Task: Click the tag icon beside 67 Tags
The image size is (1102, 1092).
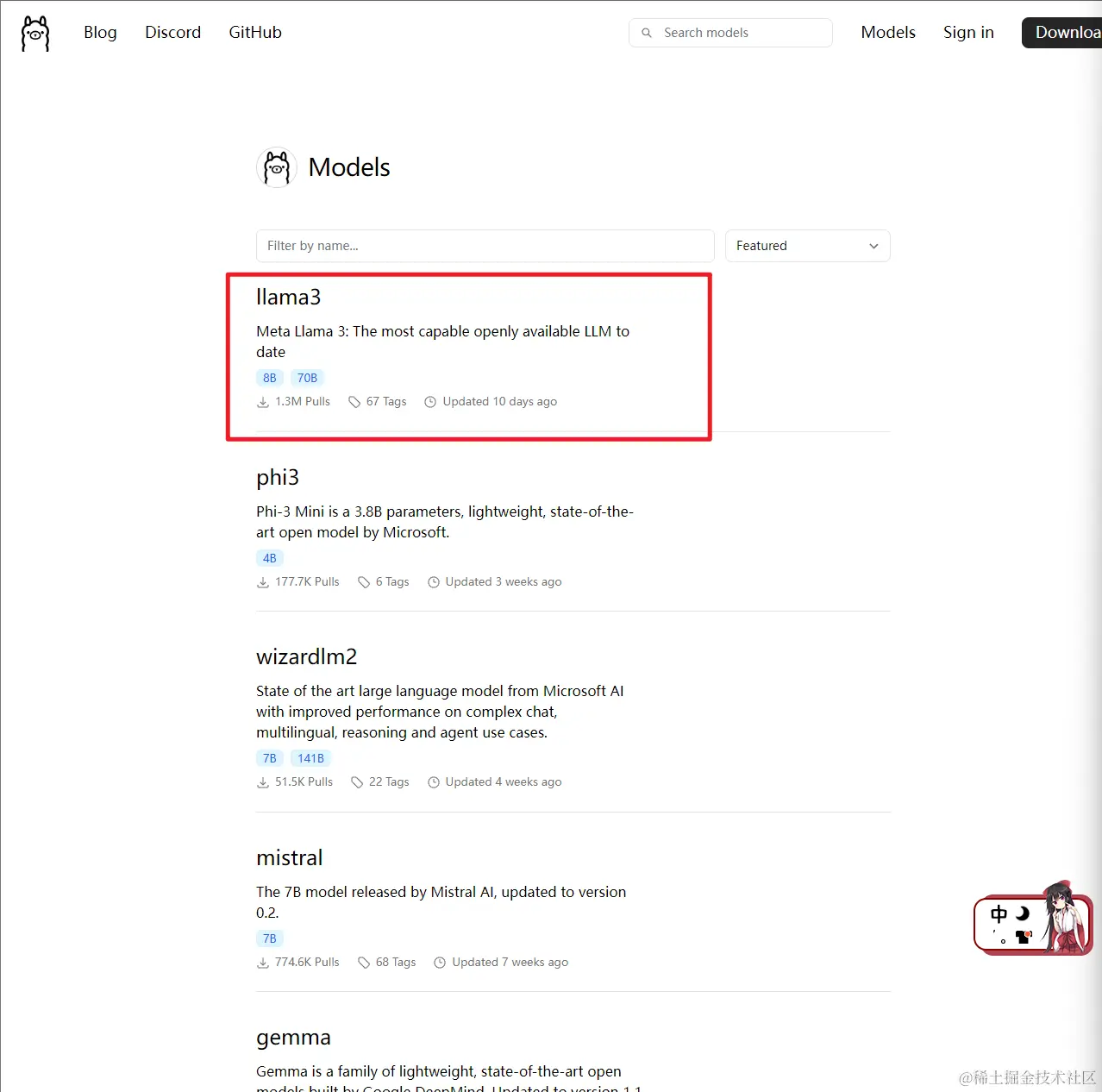Action: click(354, 402)
